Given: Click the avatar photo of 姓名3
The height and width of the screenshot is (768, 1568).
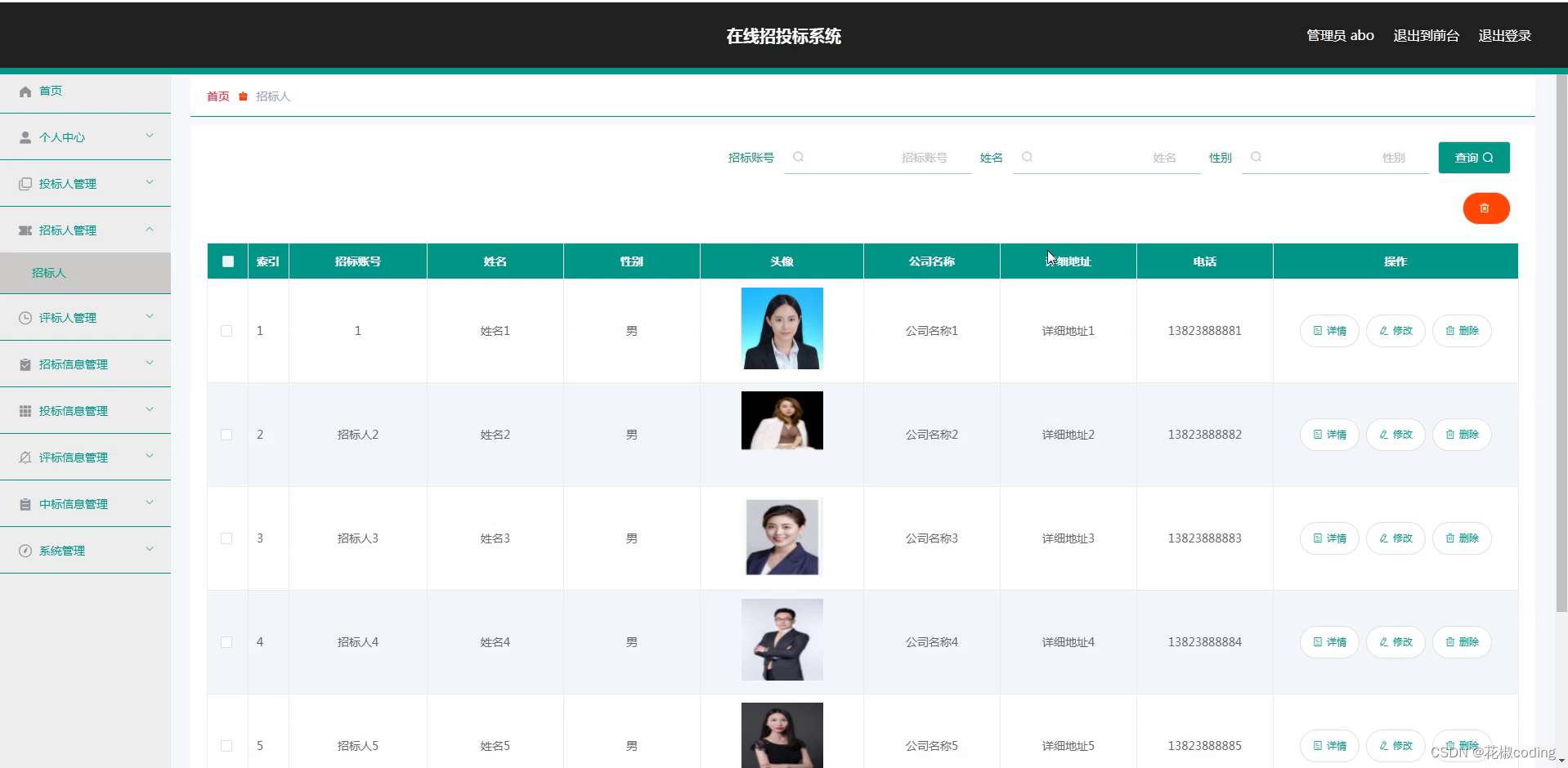Looking at the screenshot, I should tap(782, 537).
